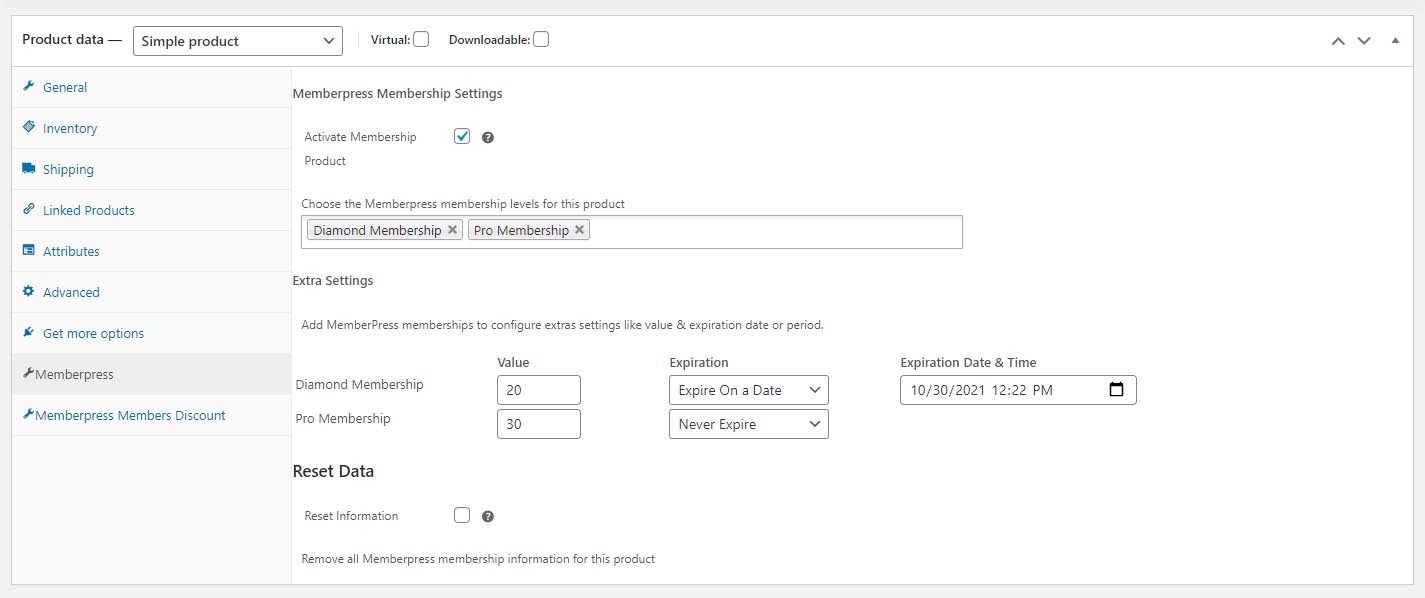Enable the Virtual checkbox
The height and width of the screenshot is (598, 1425).
421,40
